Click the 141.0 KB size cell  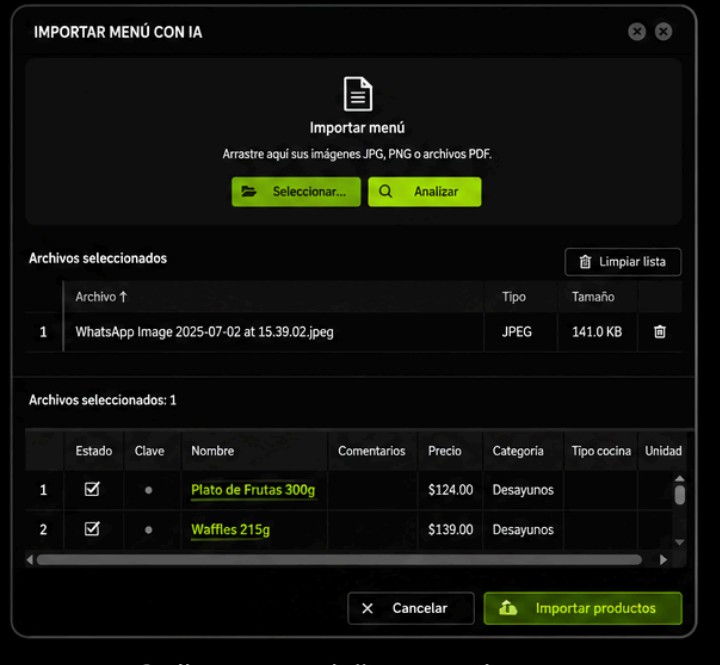pyautogui.click(x=596, y=332)
